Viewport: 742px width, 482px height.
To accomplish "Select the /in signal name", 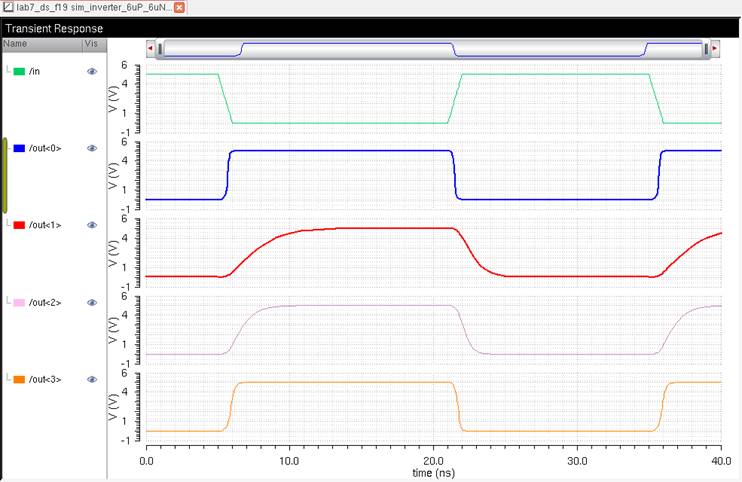I will point(34,71).
